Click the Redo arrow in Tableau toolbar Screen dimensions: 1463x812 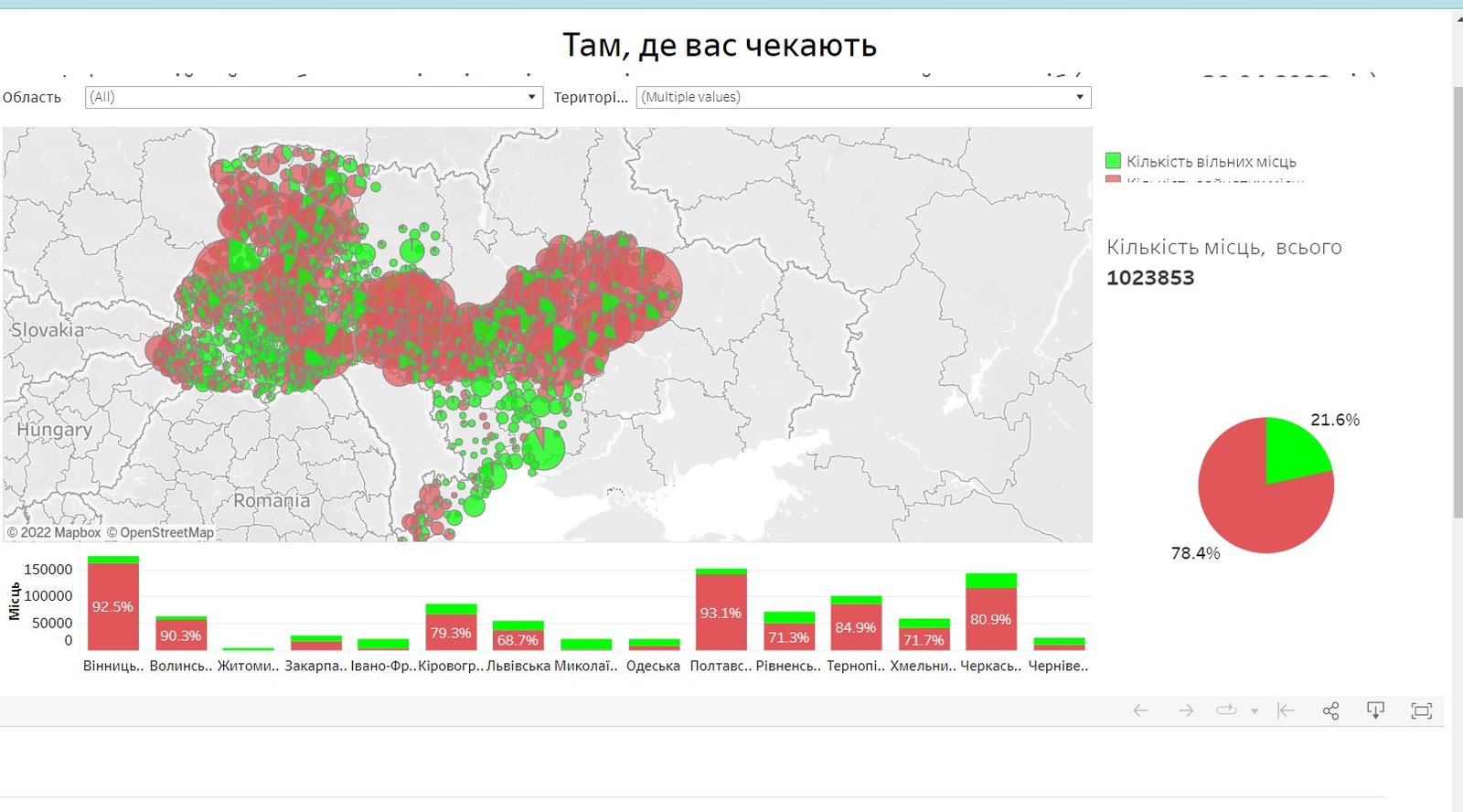click(x=1186, y=710)
